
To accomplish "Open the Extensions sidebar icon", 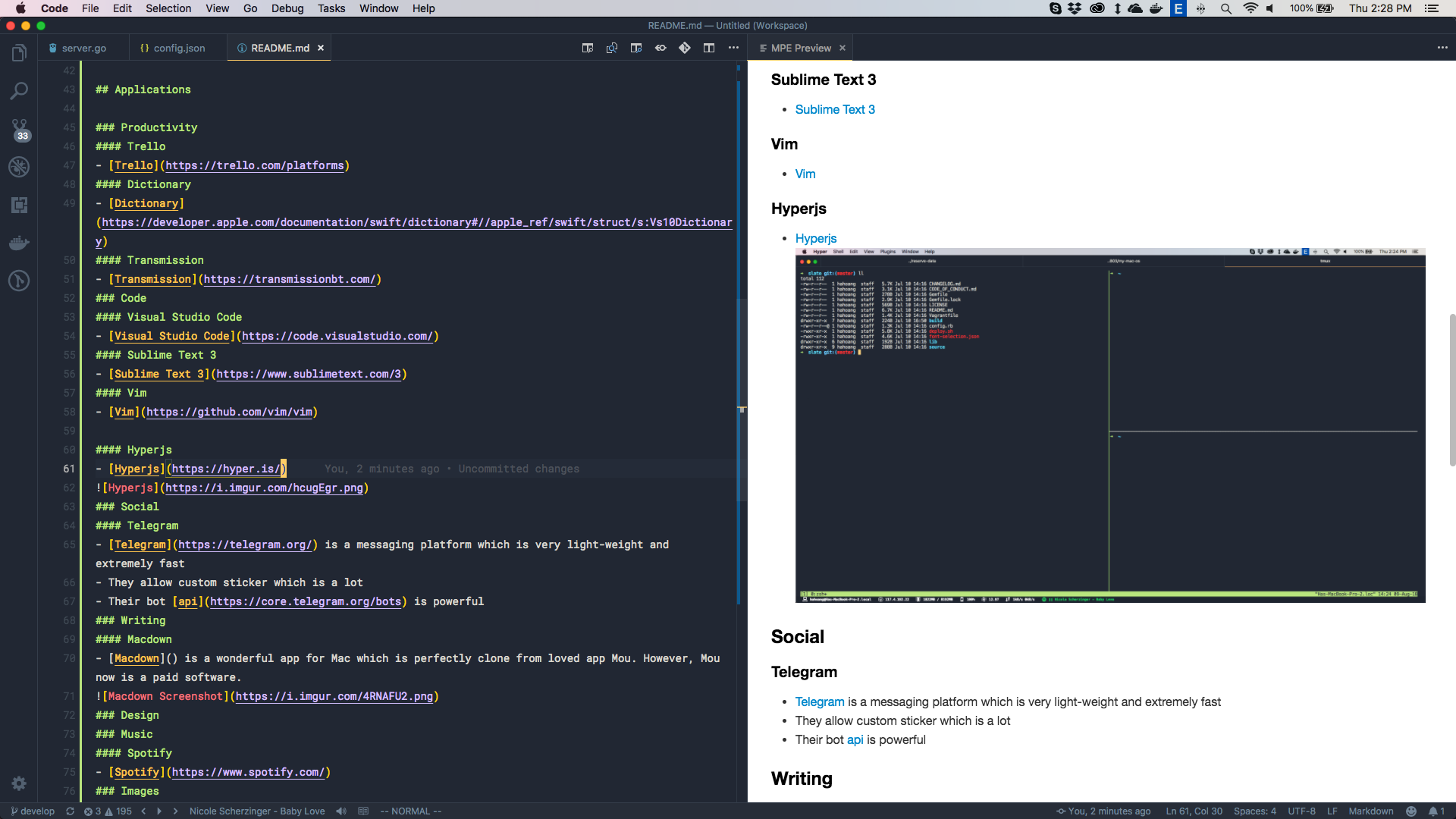I will [x=19, y=205].
